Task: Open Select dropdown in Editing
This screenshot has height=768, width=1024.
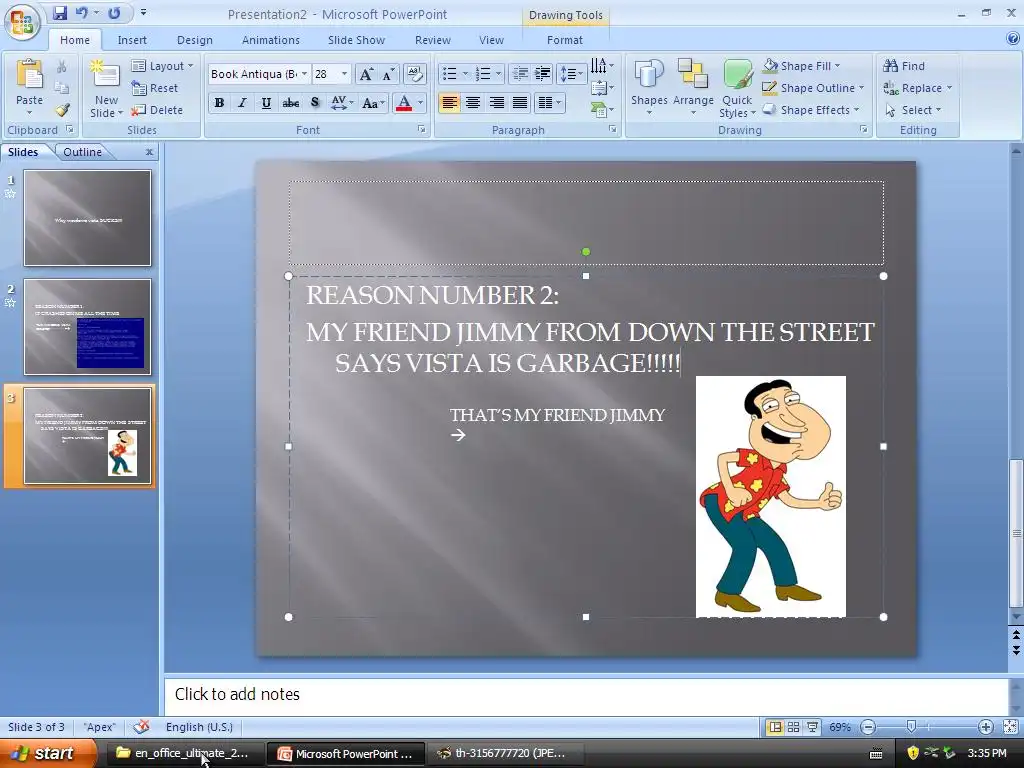Action: 913,110
